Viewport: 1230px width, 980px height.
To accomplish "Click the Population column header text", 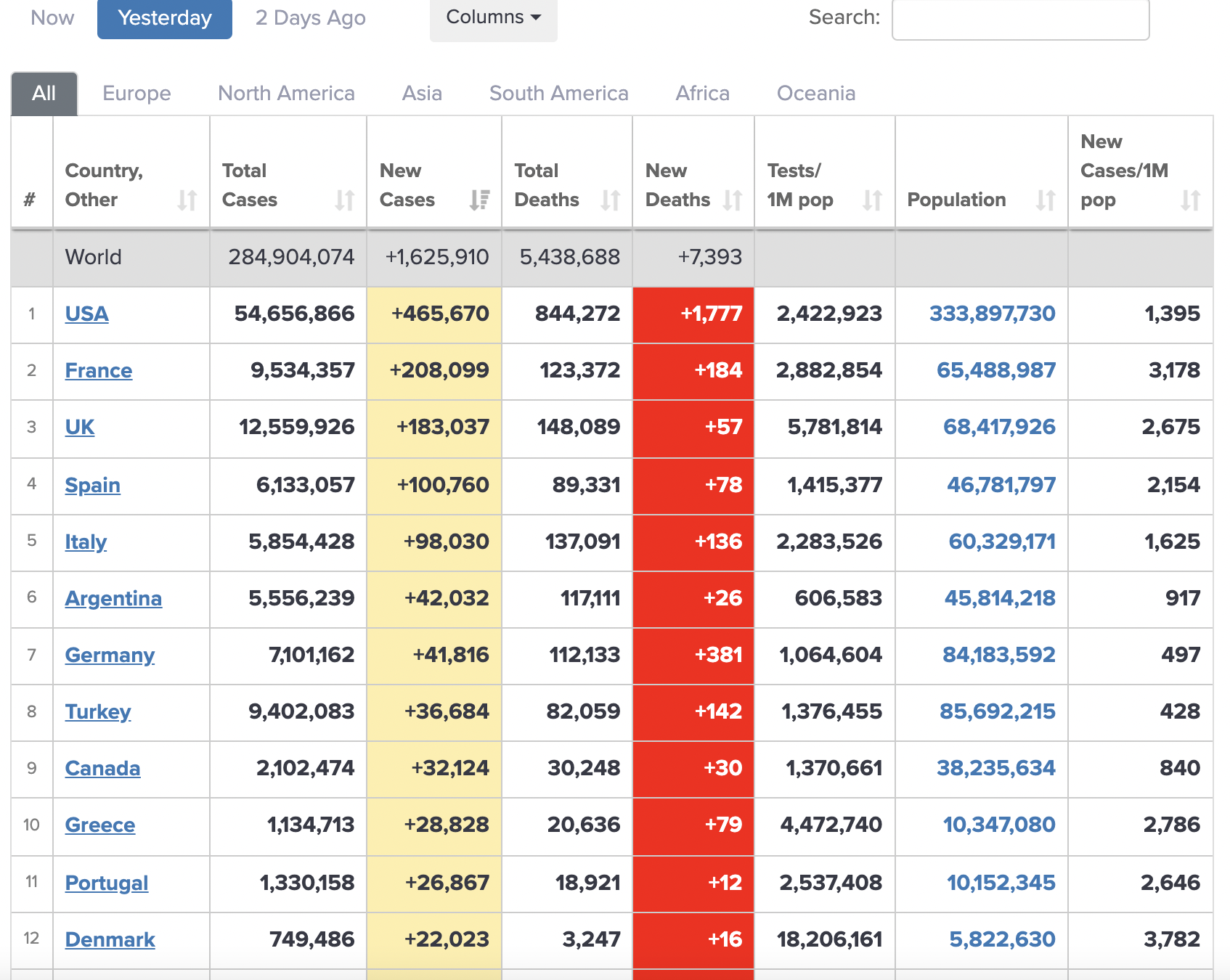I will (x=957, y=200).
